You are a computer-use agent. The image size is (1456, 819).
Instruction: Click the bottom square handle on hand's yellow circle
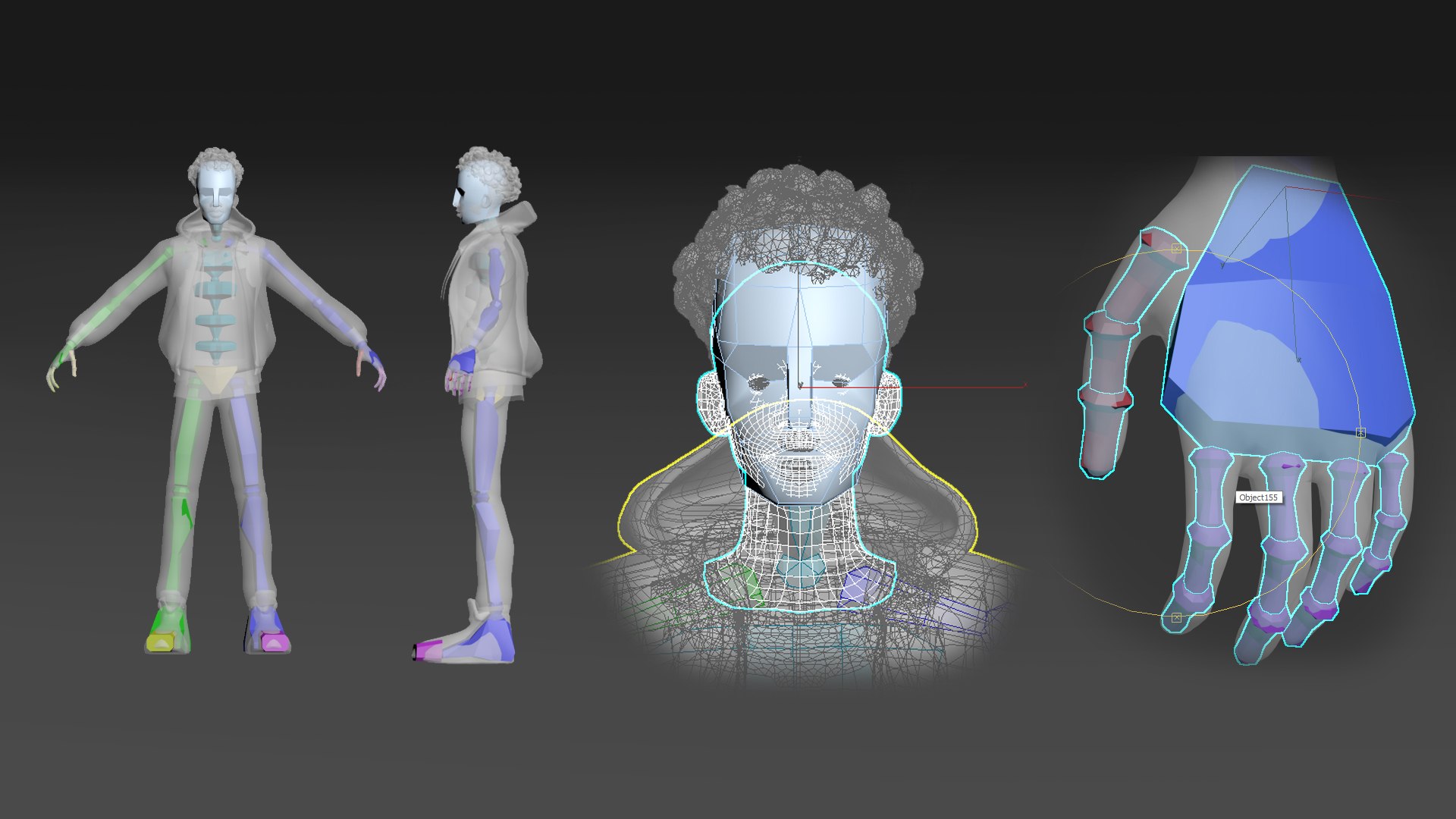pos(1176,618)
